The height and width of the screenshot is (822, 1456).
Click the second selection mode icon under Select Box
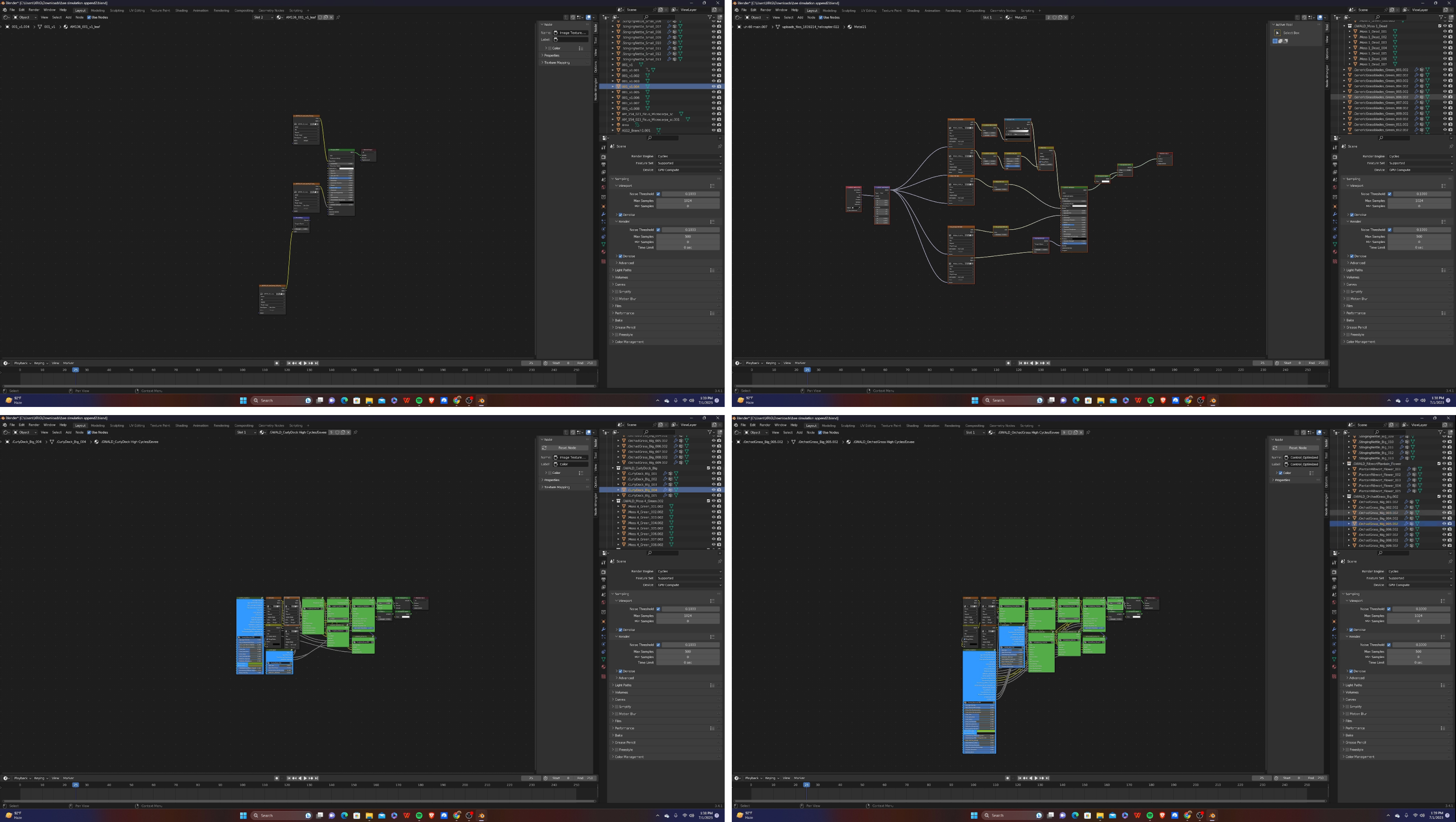1280,41
